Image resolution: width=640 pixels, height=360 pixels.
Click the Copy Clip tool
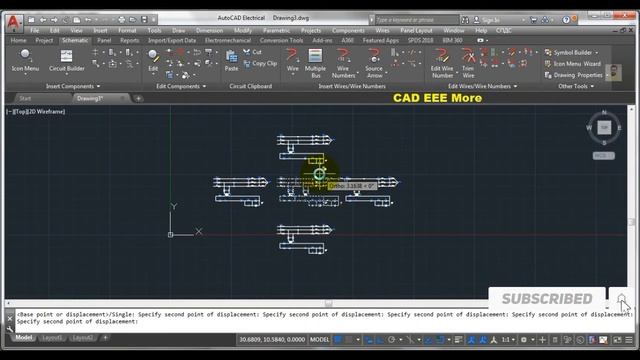click(260, 63)
